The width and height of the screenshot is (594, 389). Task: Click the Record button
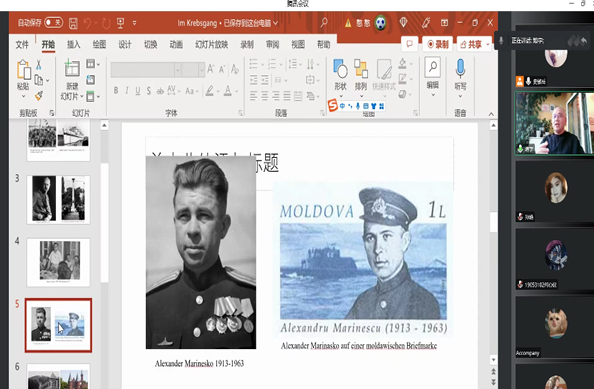[x=437, y=44]
